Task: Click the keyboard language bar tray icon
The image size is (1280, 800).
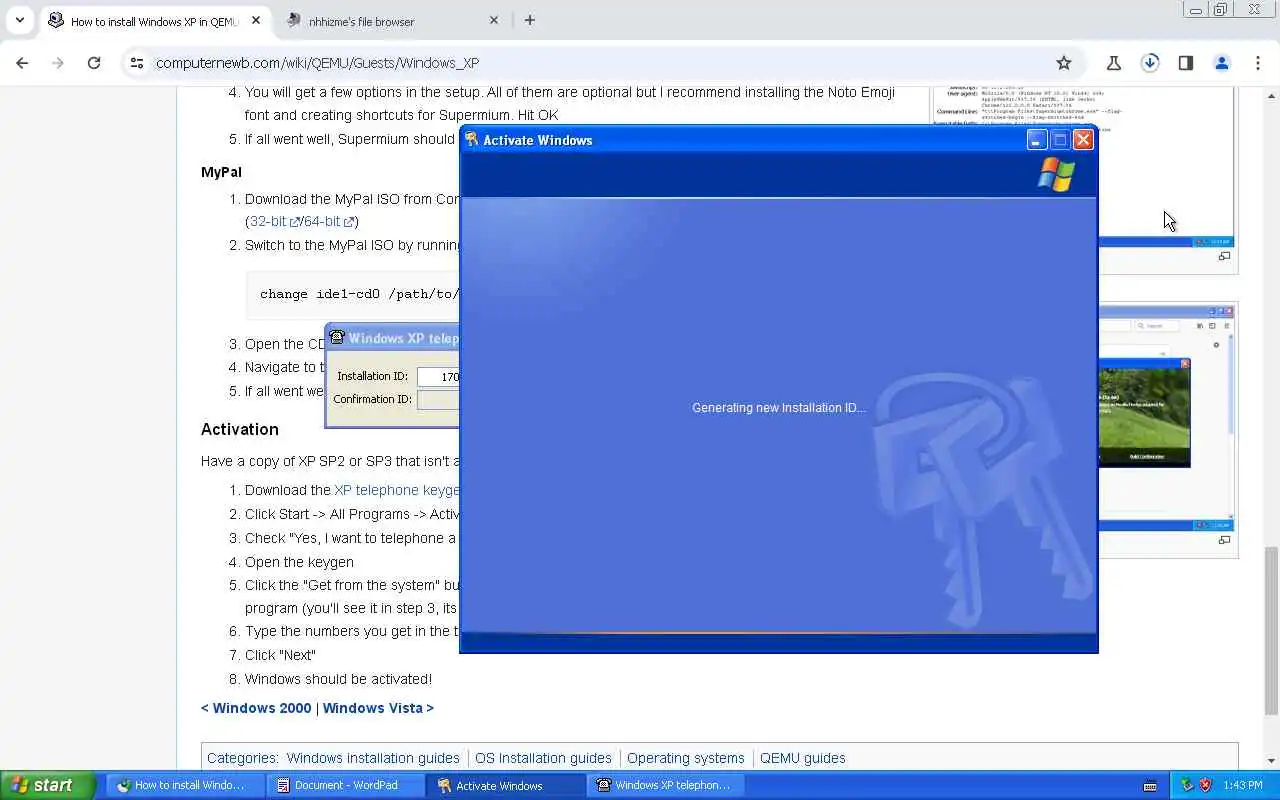Action: pyautogui.click(x=1150, y=785)
